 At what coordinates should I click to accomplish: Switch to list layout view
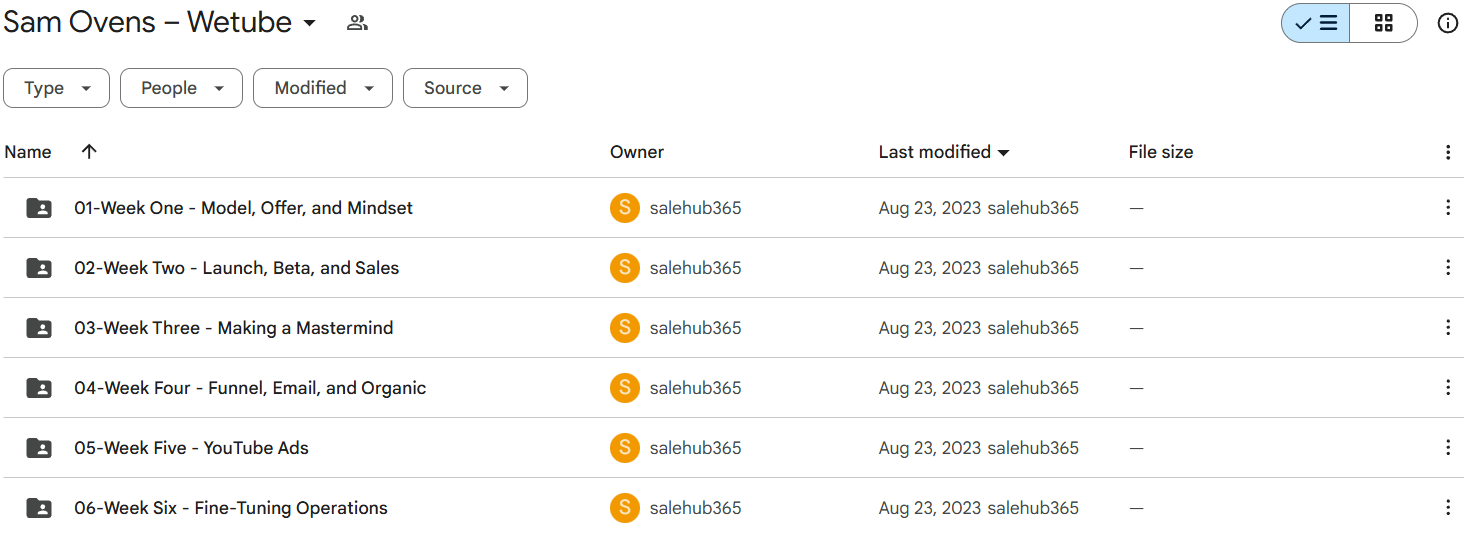point(1315,23)
